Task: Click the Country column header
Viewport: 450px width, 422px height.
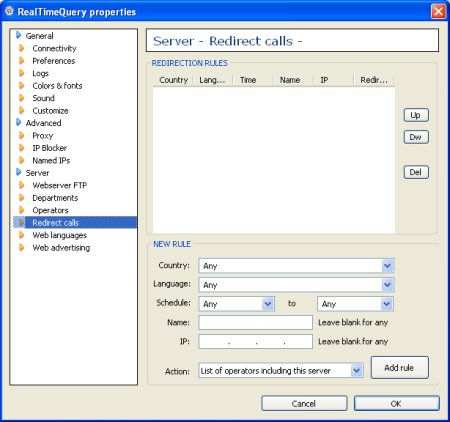Action: (x=173, y=80)
